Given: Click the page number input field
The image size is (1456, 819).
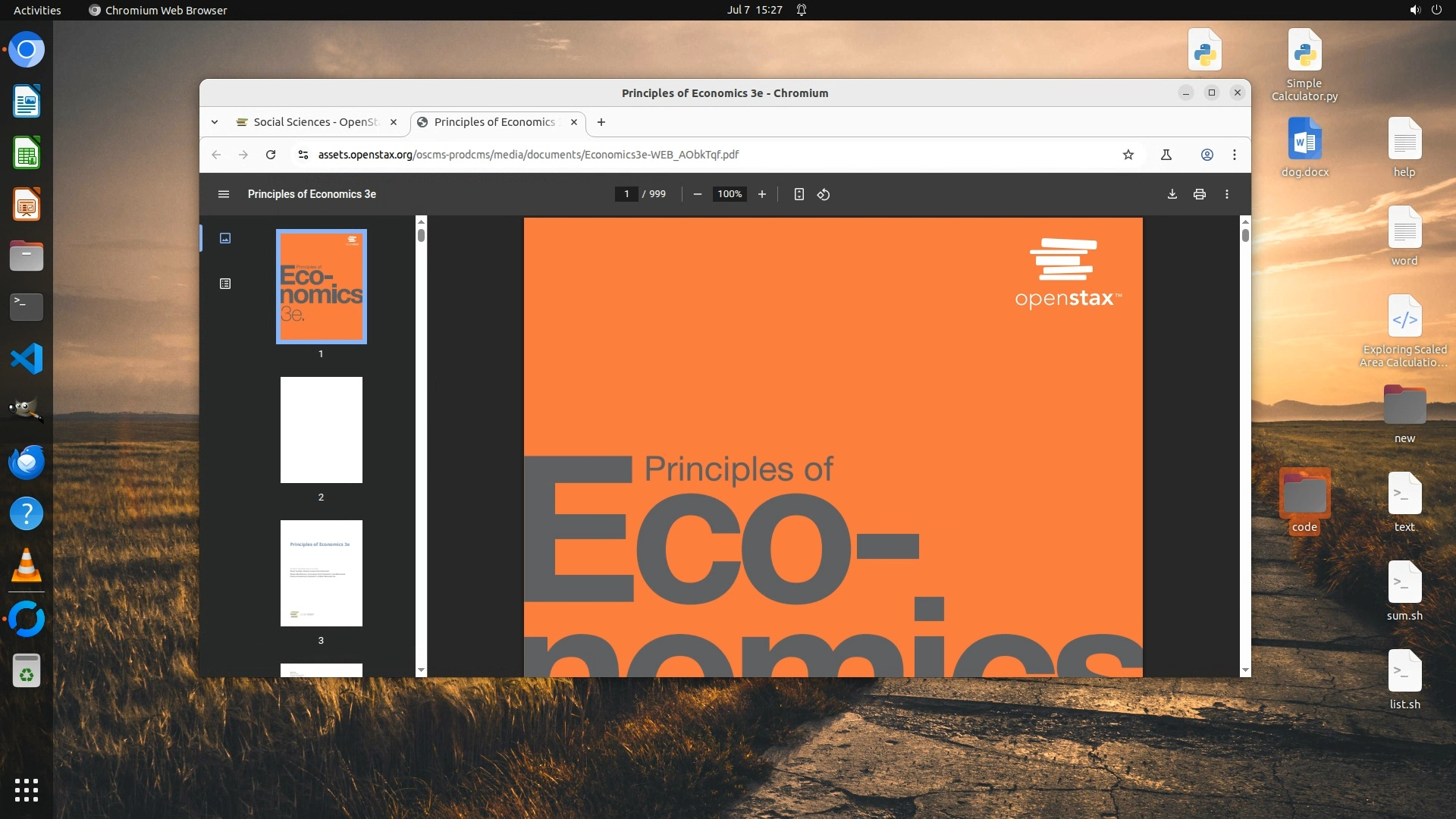Looking at the screenshot, I should [626, 194].
